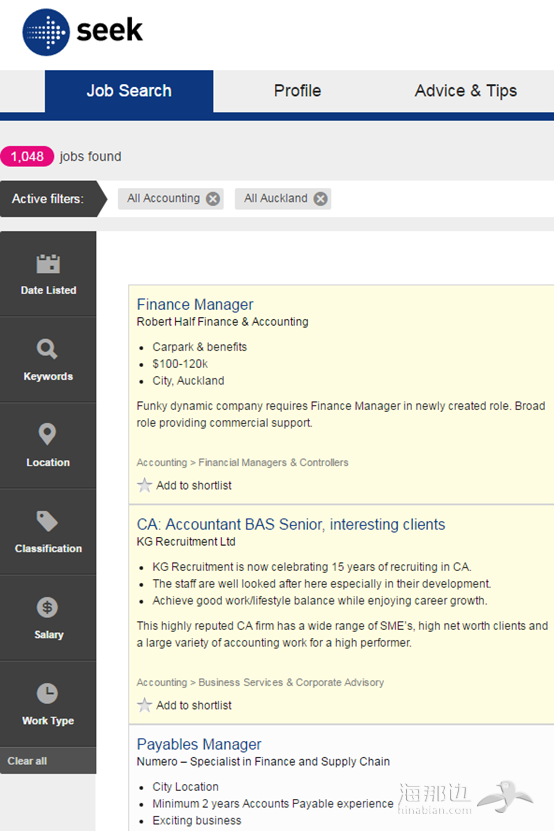Open the Work Type clock filter
554x831 pixels.
point(48,704)
